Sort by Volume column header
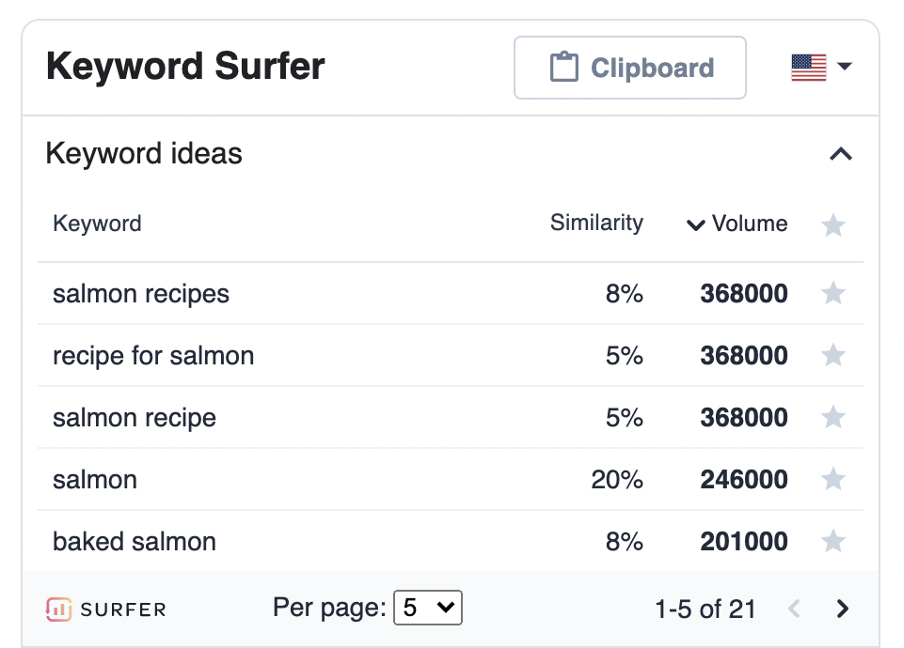The image size is (904, 648). 737,224
